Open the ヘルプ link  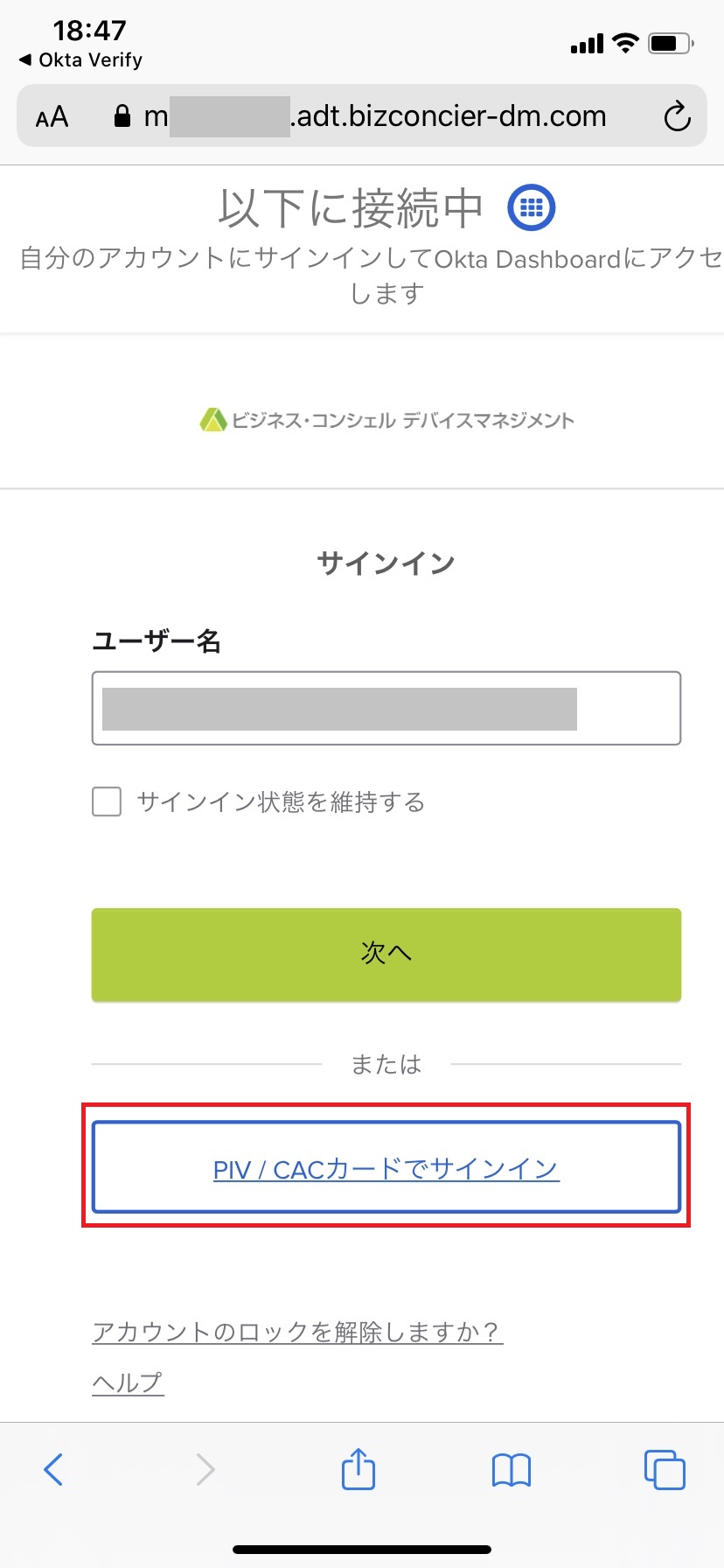(128, 1382)
